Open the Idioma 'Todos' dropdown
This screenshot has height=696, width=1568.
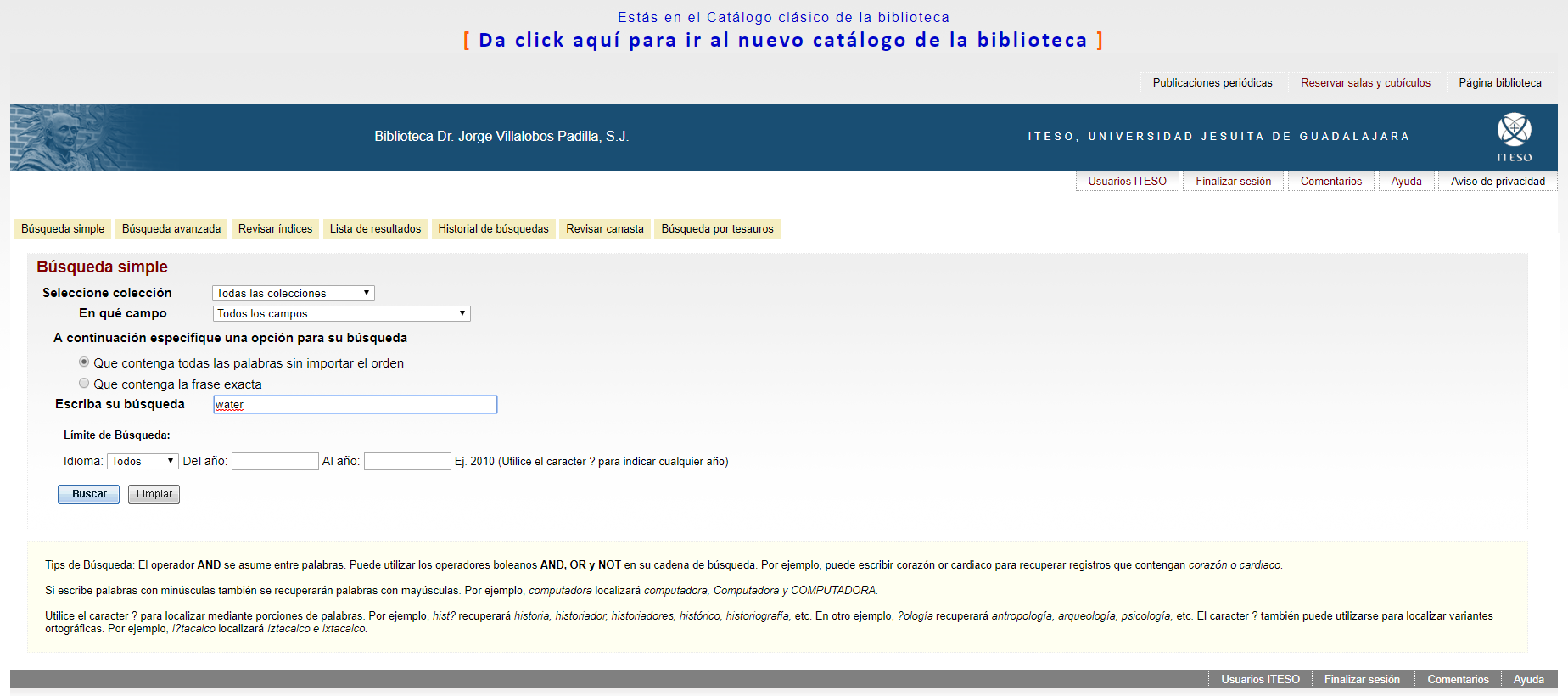click(x=143, y=461)
